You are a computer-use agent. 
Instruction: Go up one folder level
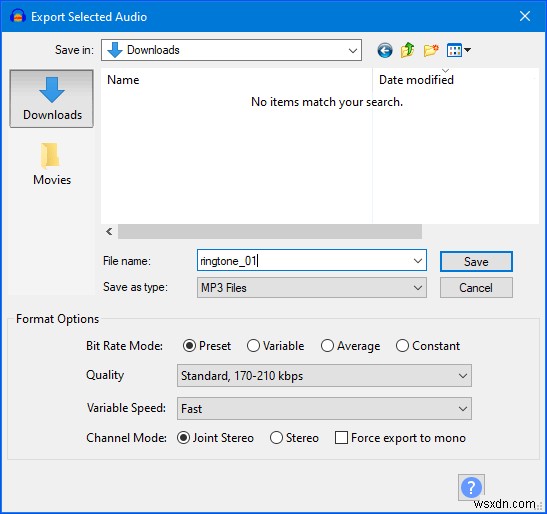point(407,50)
